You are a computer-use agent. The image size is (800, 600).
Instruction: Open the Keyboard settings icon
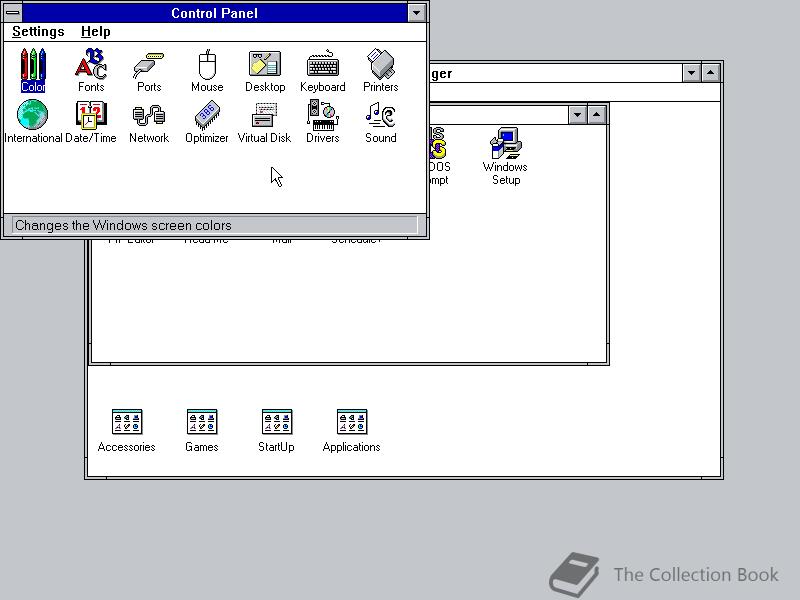coord(322,71)
